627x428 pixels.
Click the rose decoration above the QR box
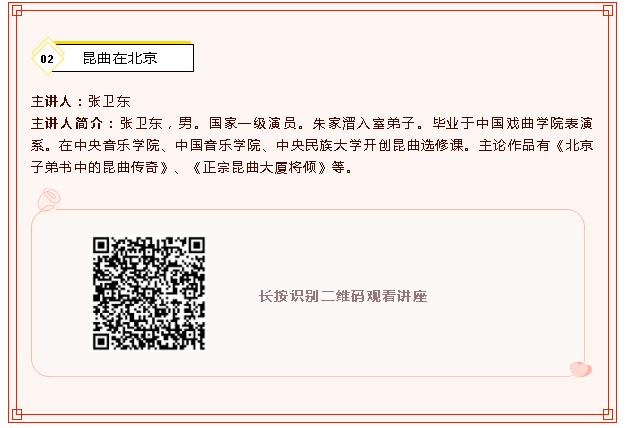click(49, 199)
